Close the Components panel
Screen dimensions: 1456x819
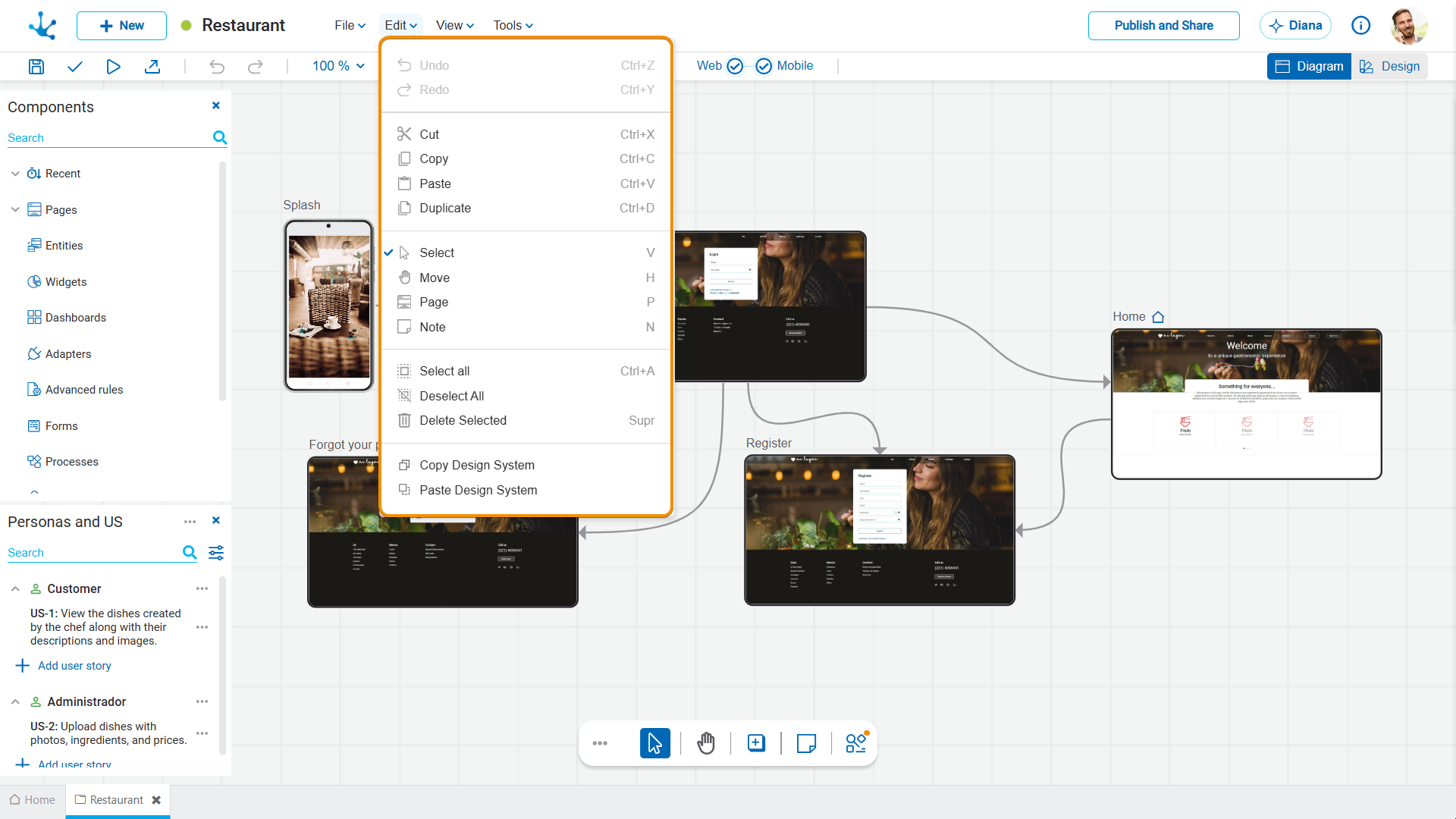coord(216,105)
